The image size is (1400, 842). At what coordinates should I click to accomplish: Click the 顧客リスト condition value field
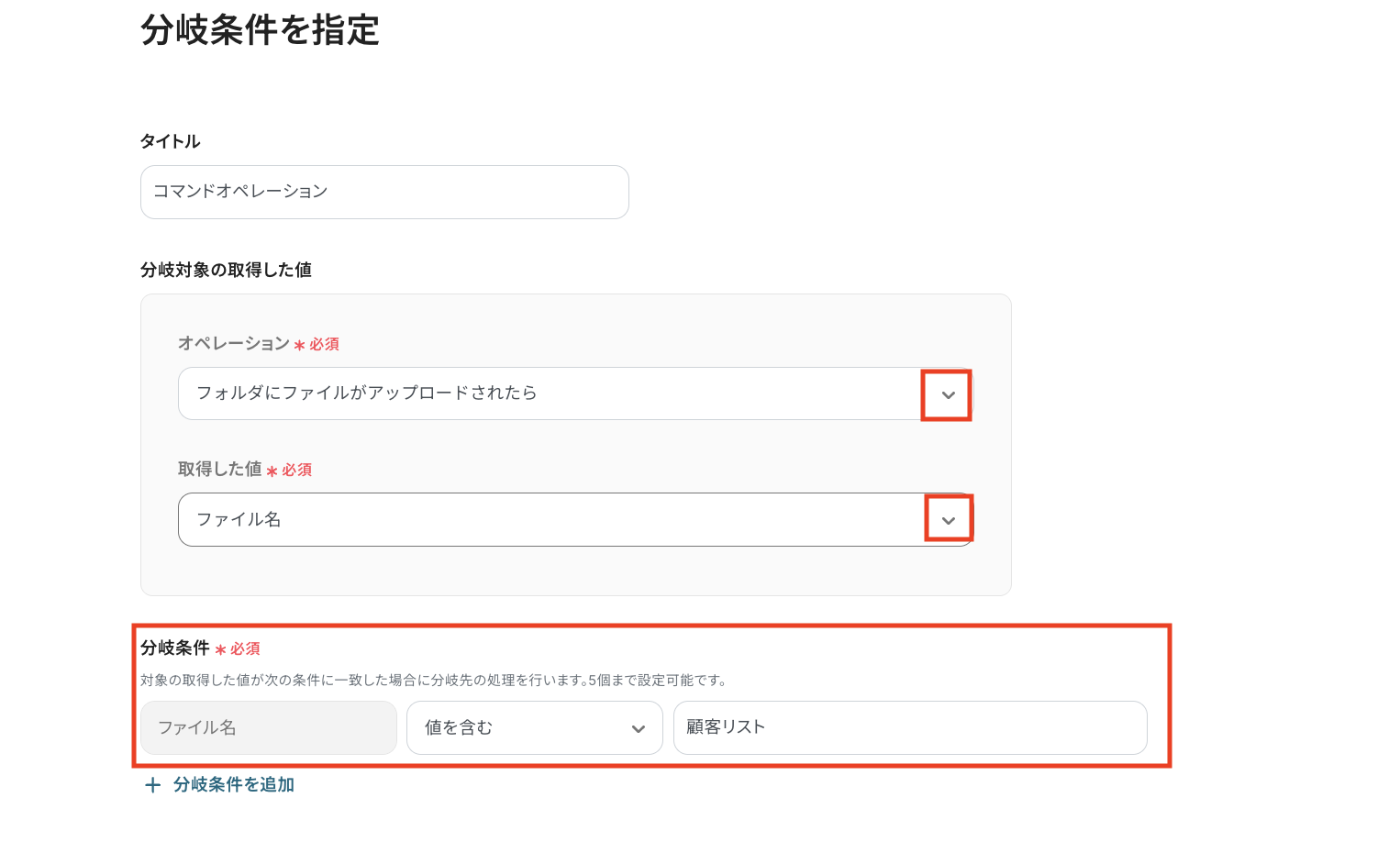pyautogui.click(x=909, y=728)
